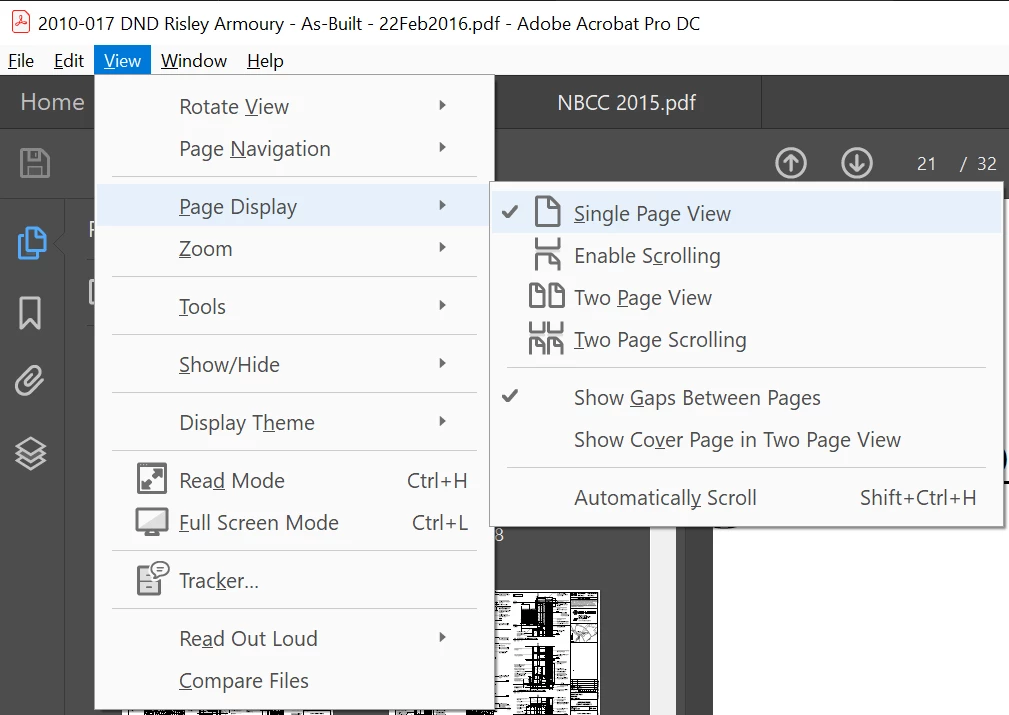Click the Read Mode icon
Viewport: 1009px width, 715px height.
coord(152,479)
